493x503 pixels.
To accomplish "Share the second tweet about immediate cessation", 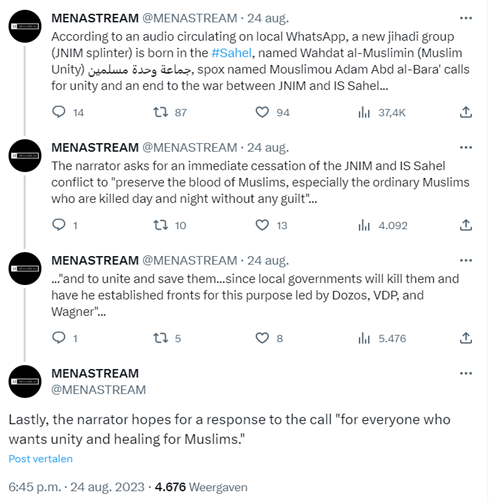I will tap(466, 225).
